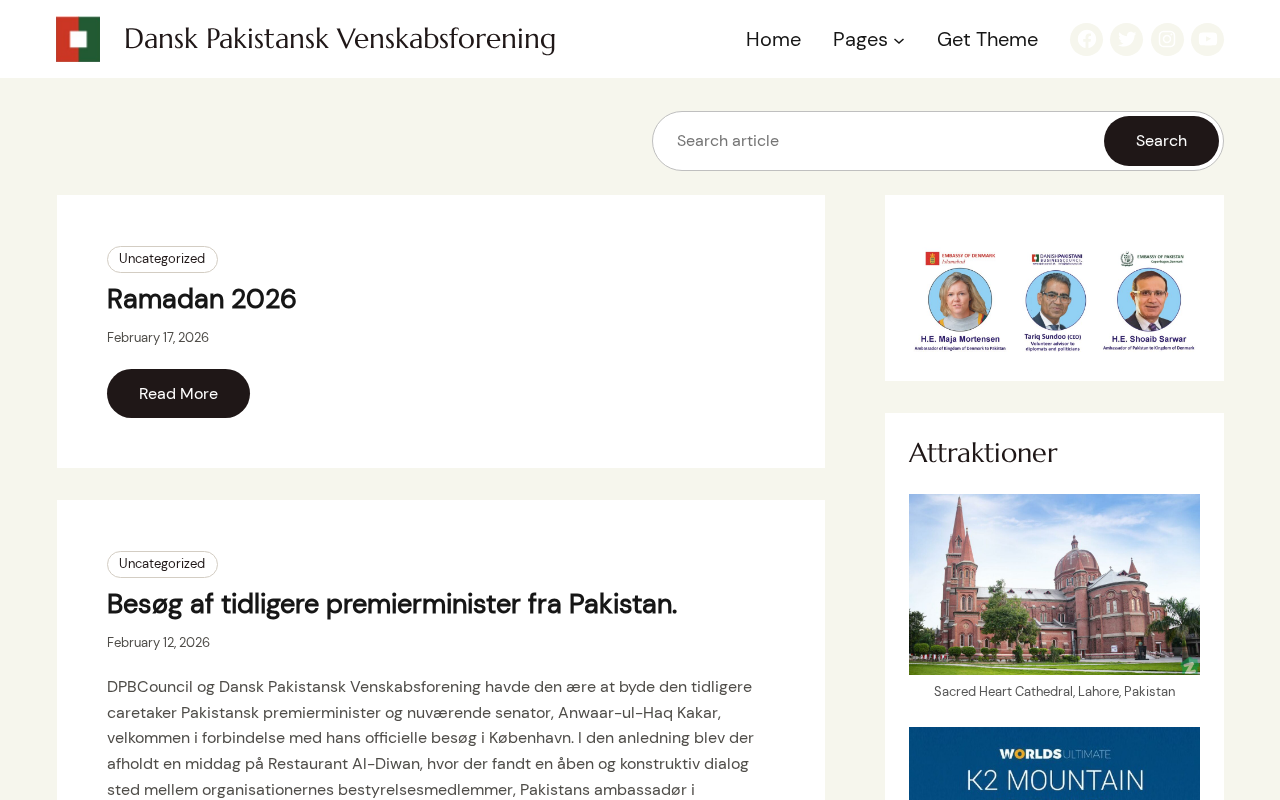Open the Uncategorized tag above Besøg post

click(162, 564)
